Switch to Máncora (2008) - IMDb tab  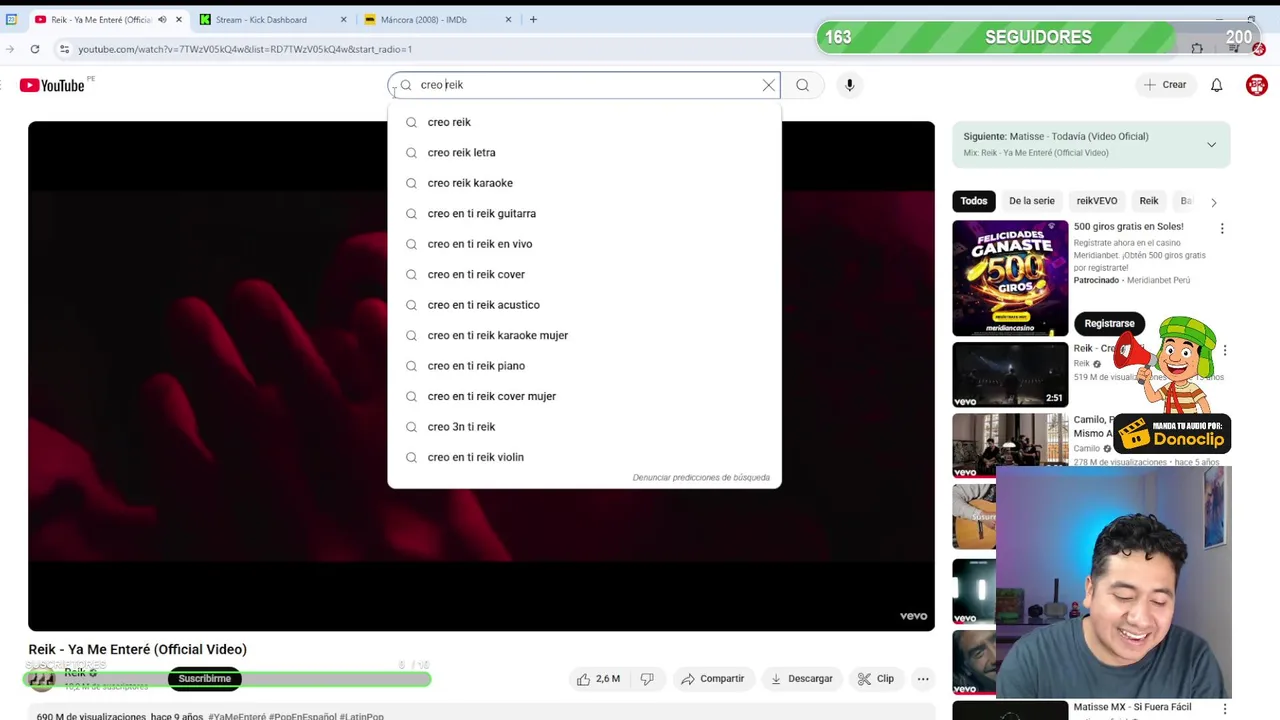(423, 19)
